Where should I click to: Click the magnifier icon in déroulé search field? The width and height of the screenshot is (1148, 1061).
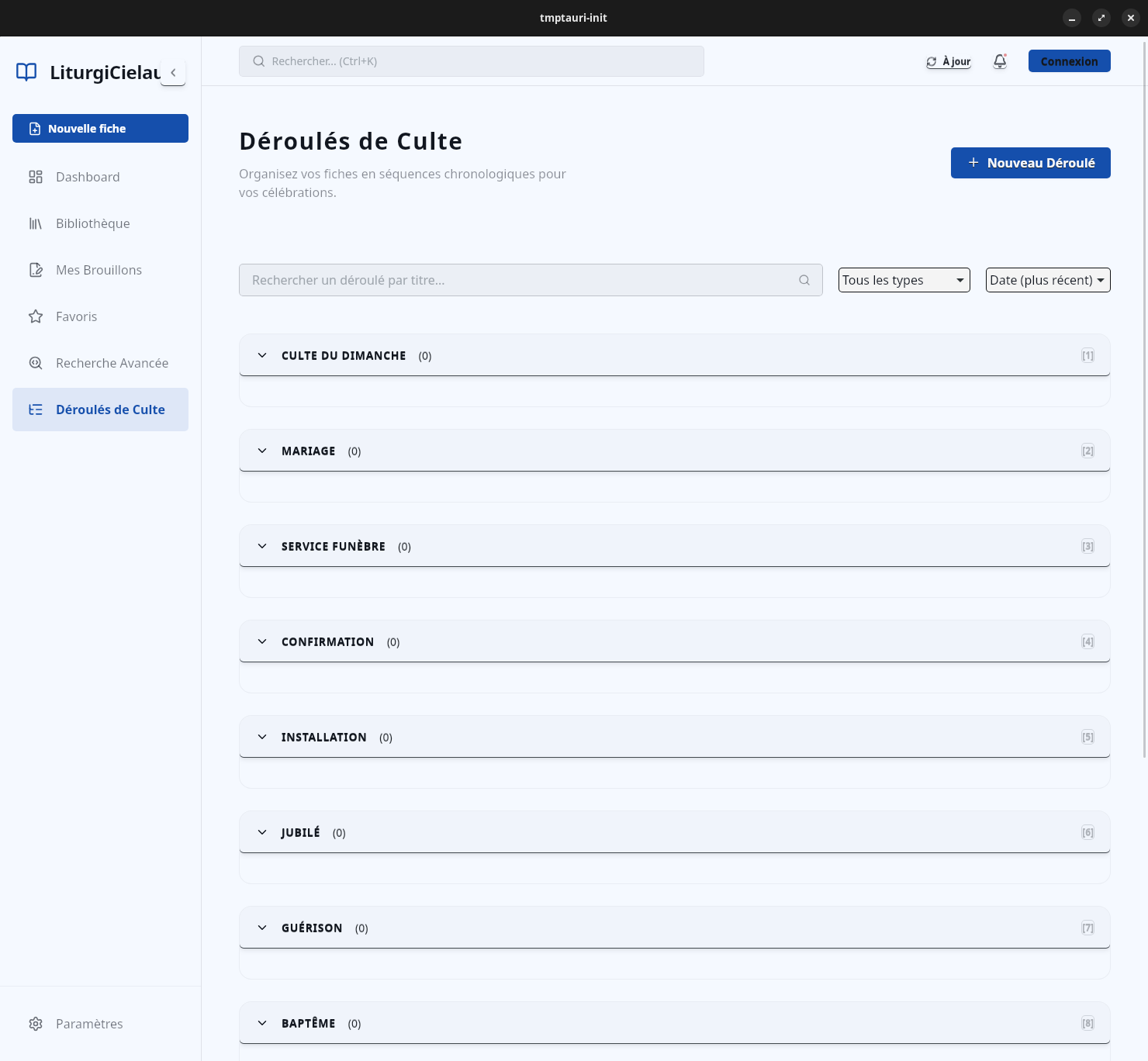pos(804,280)
